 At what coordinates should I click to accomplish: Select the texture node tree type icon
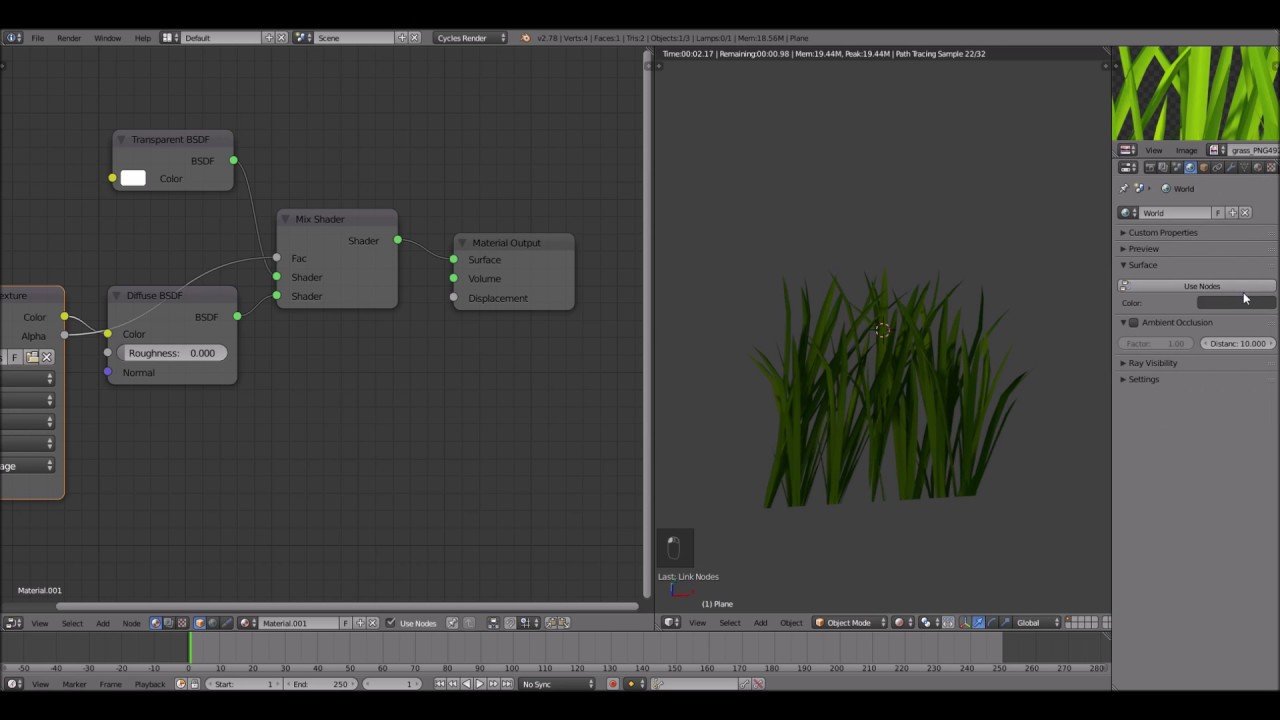[182, 623]
